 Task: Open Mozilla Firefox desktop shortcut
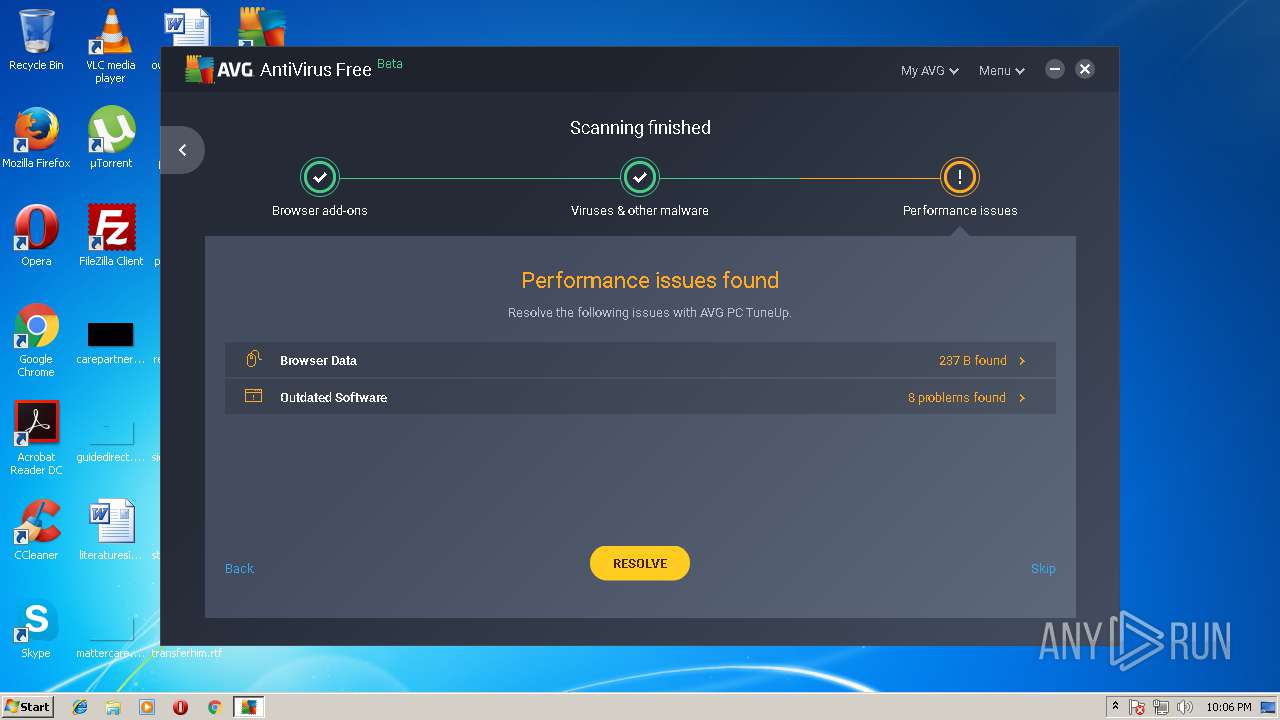[x=36, y=138]
